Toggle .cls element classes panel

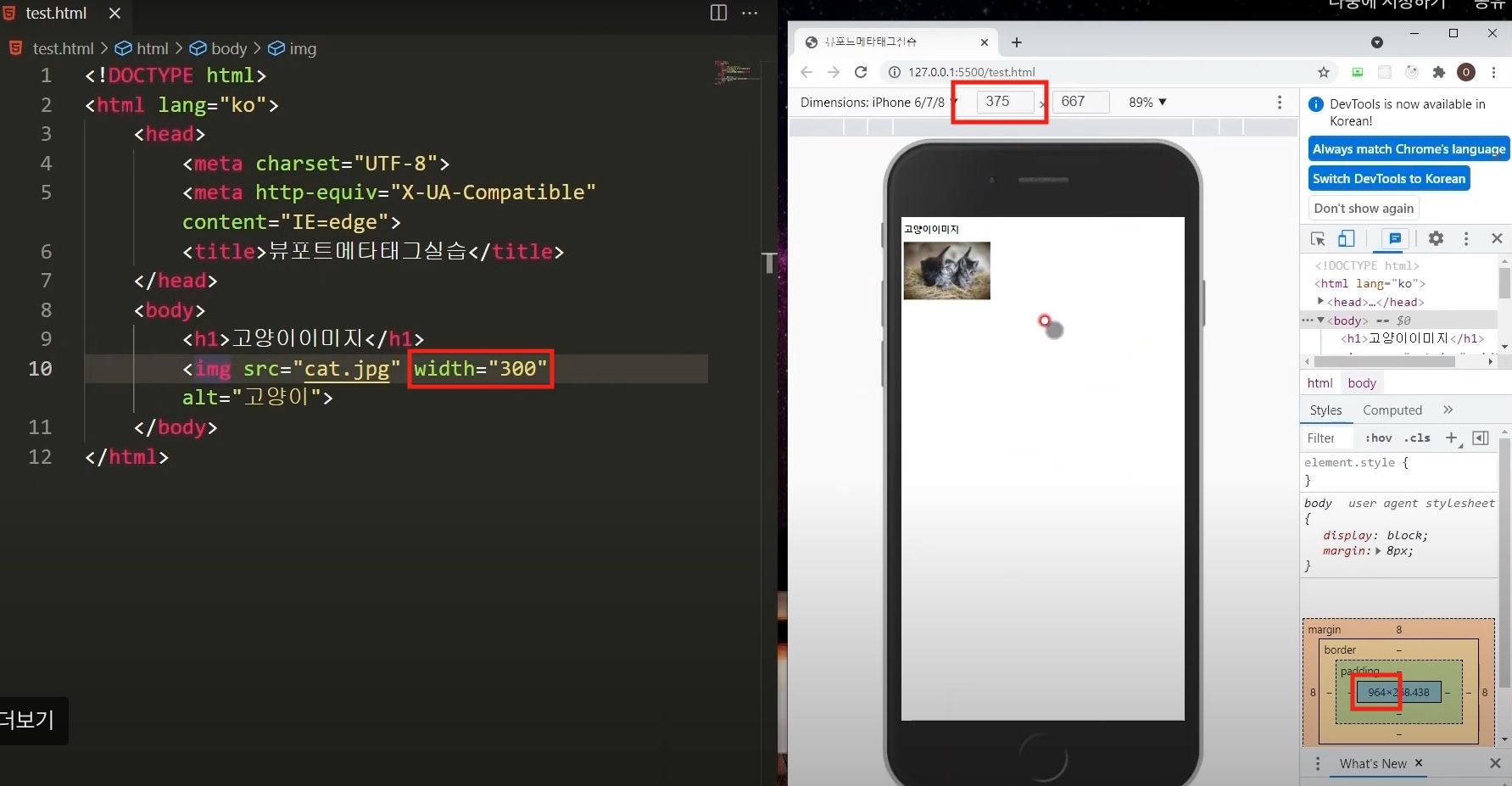1417,438
